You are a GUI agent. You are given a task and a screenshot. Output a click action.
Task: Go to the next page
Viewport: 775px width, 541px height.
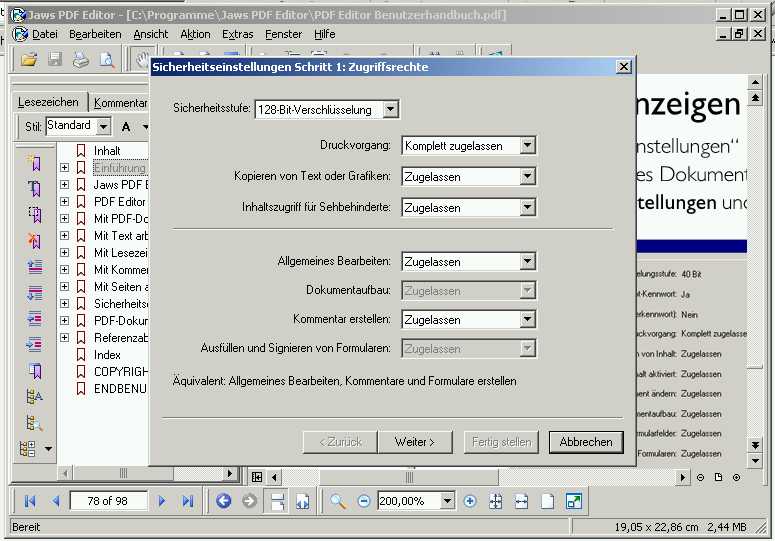(x=161, y=501)
